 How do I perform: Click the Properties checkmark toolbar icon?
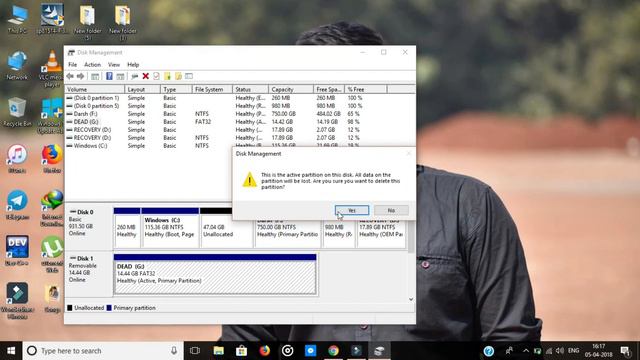coord(156,76)
